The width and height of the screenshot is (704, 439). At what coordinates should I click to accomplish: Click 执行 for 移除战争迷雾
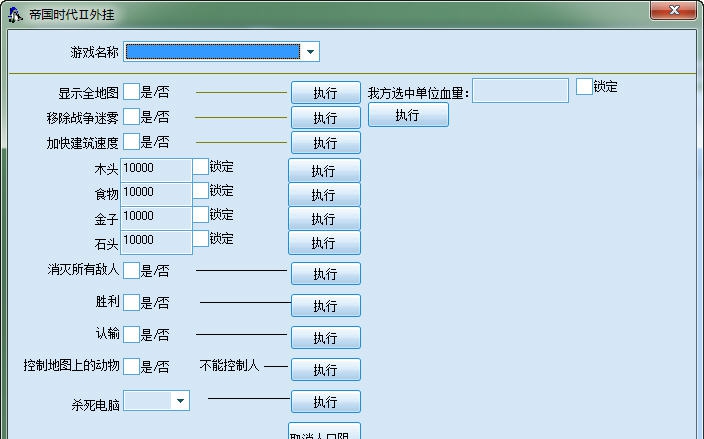326,118
